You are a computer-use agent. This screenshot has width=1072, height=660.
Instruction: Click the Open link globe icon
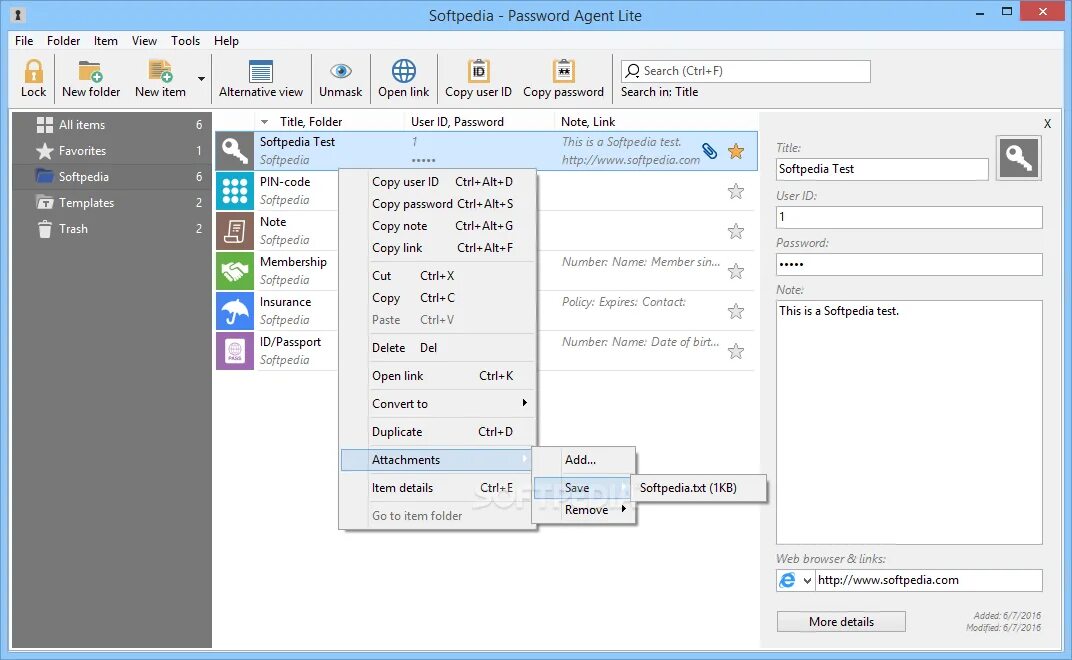(x=403, y=75)
